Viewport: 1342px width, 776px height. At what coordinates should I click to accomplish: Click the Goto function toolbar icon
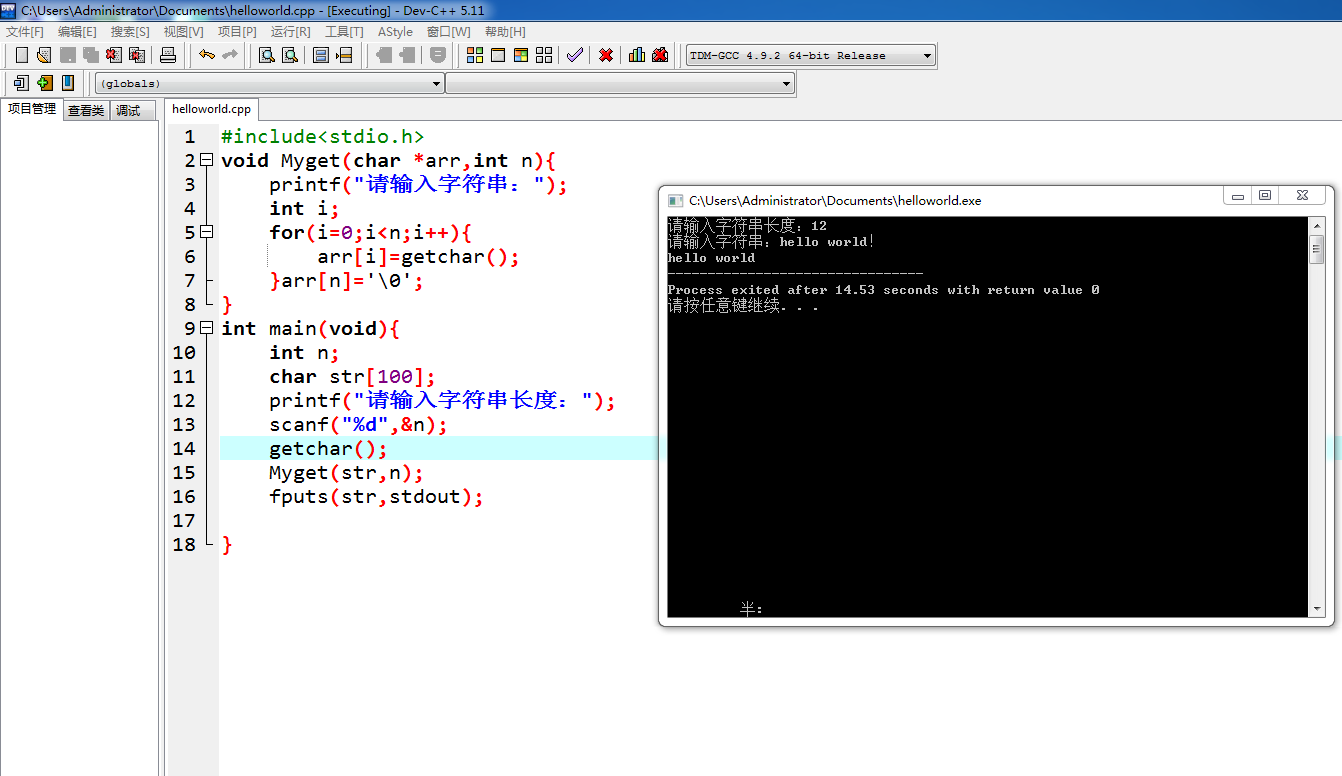click(x=321, y=55)
